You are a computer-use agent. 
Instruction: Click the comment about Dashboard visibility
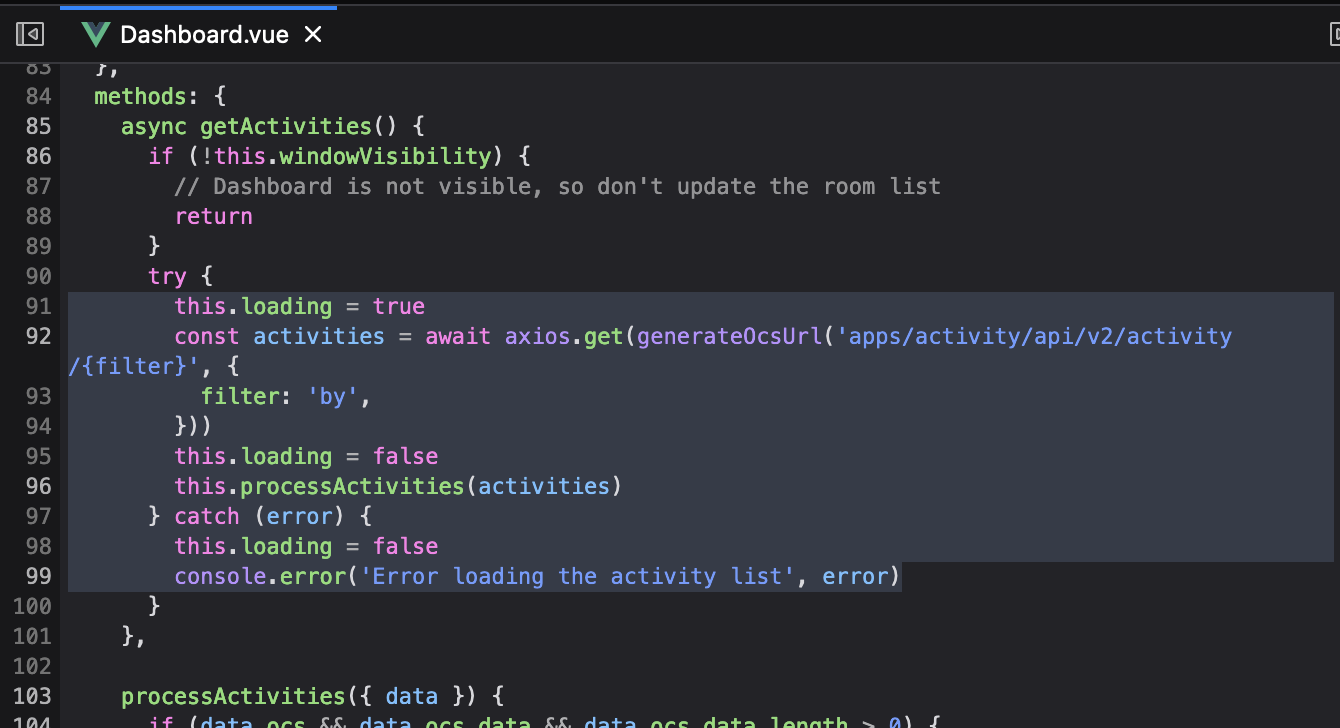[x=555, y=186]
